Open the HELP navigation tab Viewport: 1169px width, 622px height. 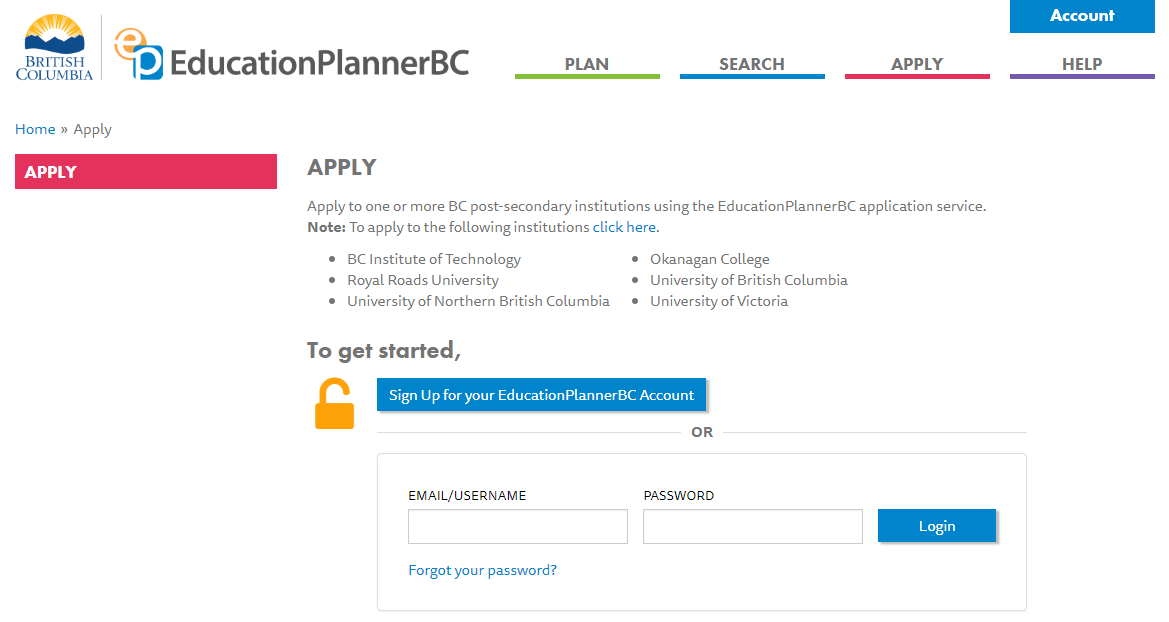tap(1081, 64)
